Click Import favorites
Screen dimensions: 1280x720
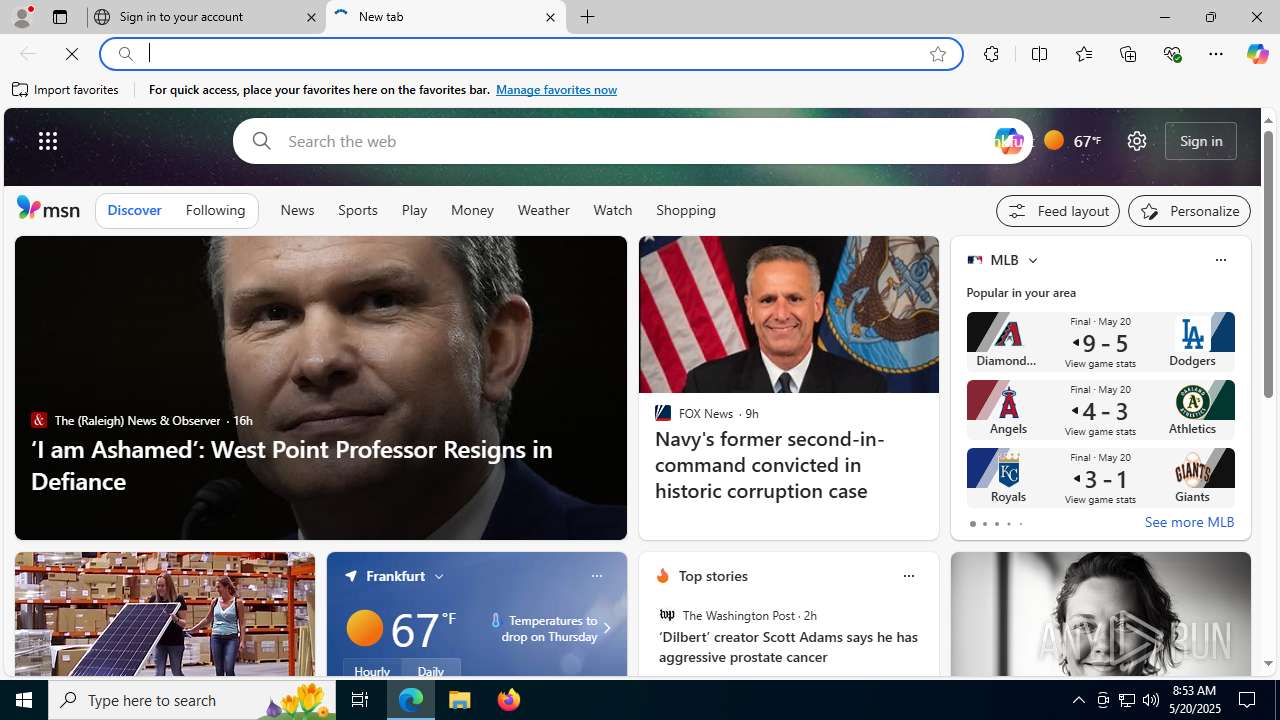click(66, 90)
